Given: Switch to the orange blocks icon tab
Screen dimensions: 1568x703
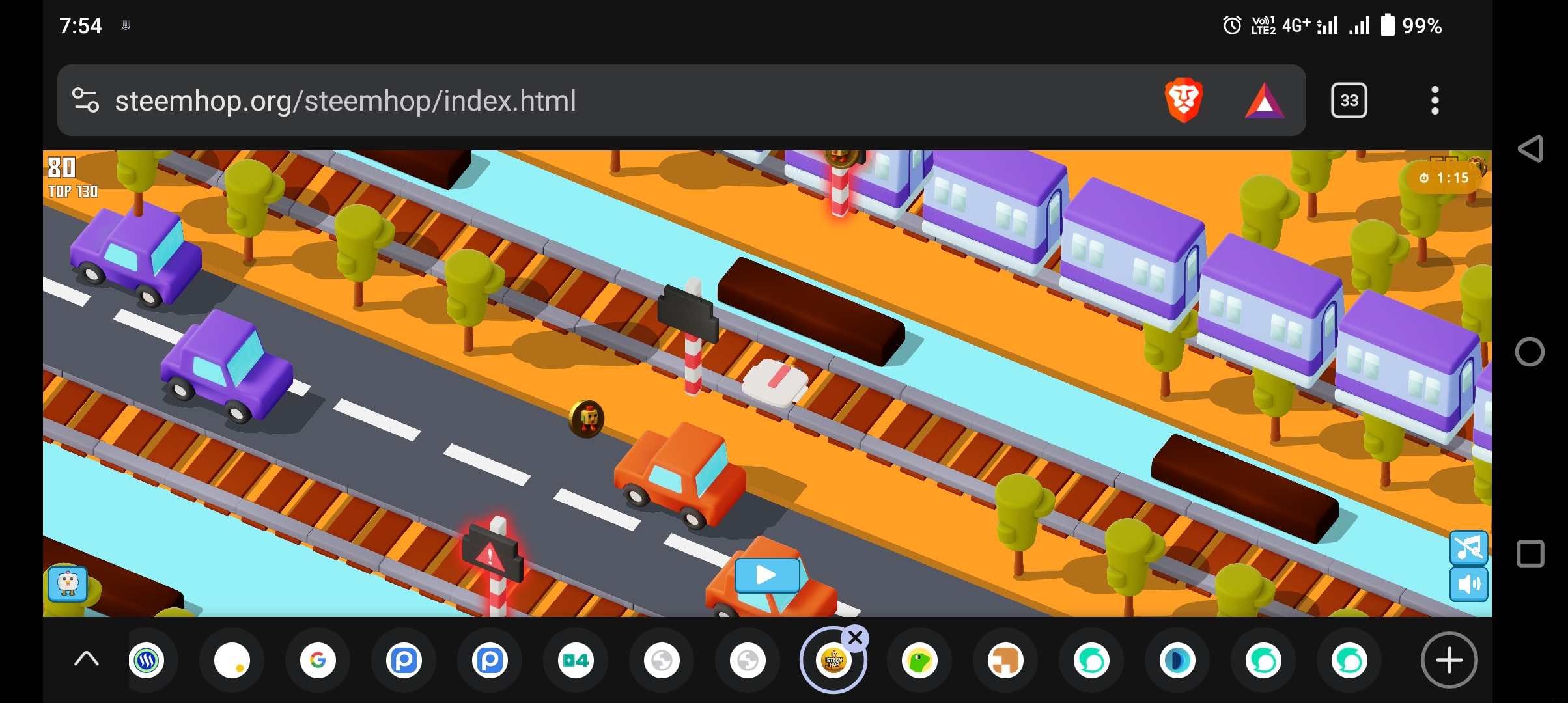Looking at the screenshot, I should [1005, 661].
